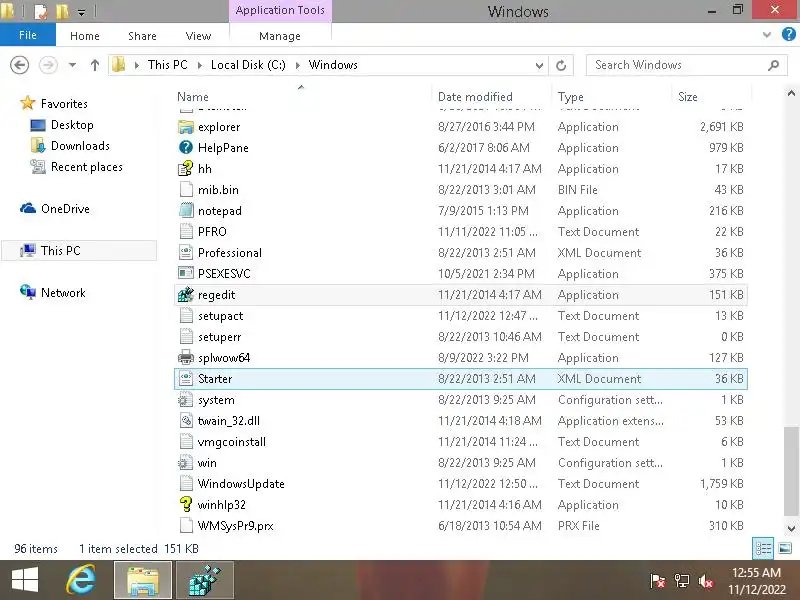Image resolution: width=800 pixels, height=600 pixels.
Task: Select the hh application icon
Action: (x=186, y=168)
